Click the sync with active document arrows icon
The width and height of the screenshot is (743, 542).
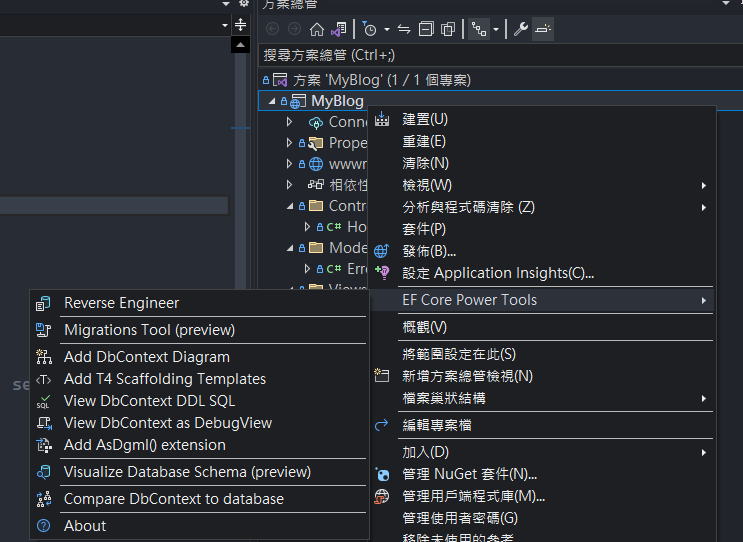(x=404, y=29)
